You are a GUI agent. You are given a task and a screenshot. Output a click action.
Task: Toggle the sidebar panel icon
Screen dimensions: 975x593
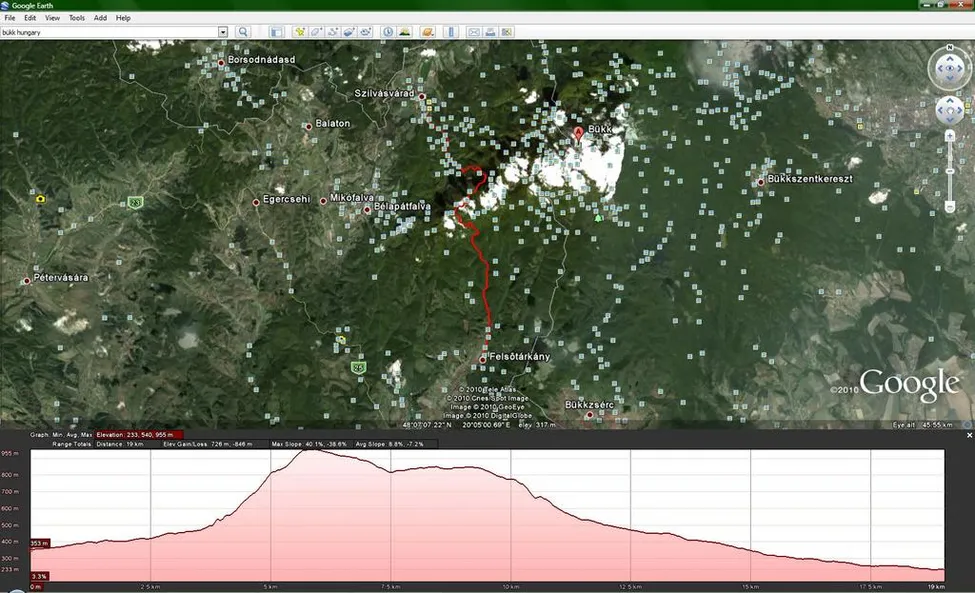click(x=277, y=32)
